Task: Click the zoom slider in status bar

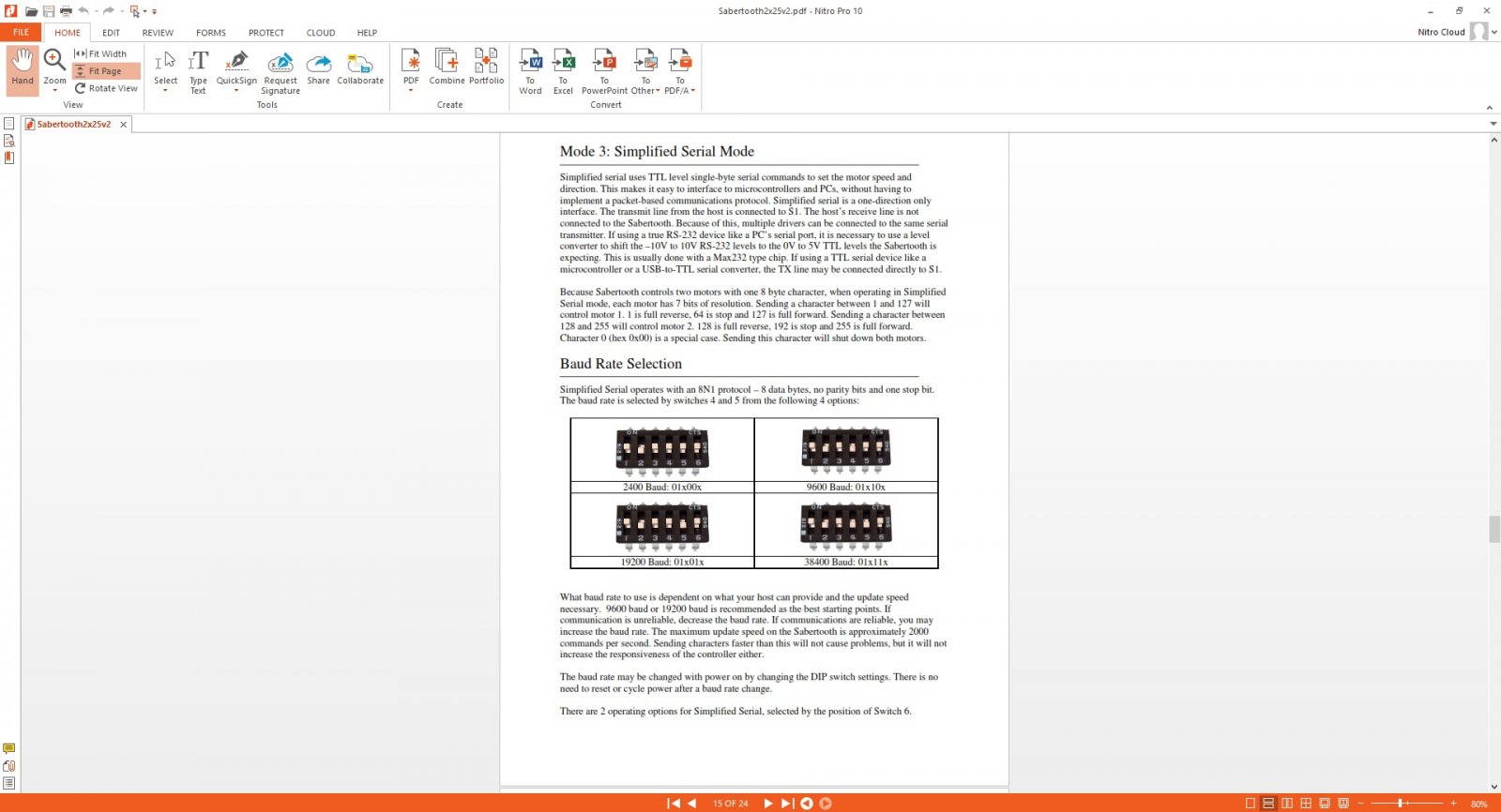Action: [x=1401, y=804]
